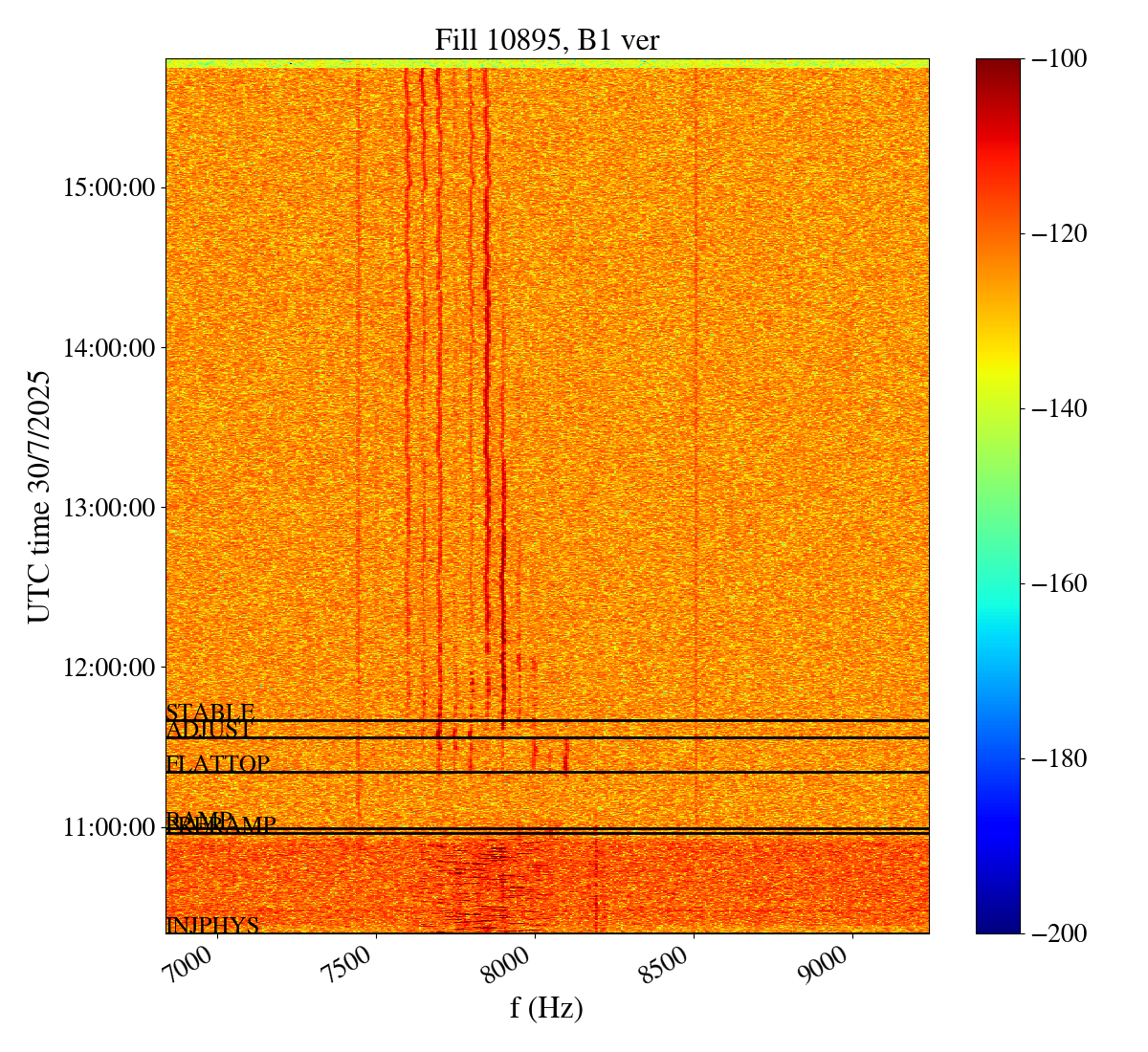
Task: Click the 14:00:00 time tick label
Action: (x=109, y=347)
